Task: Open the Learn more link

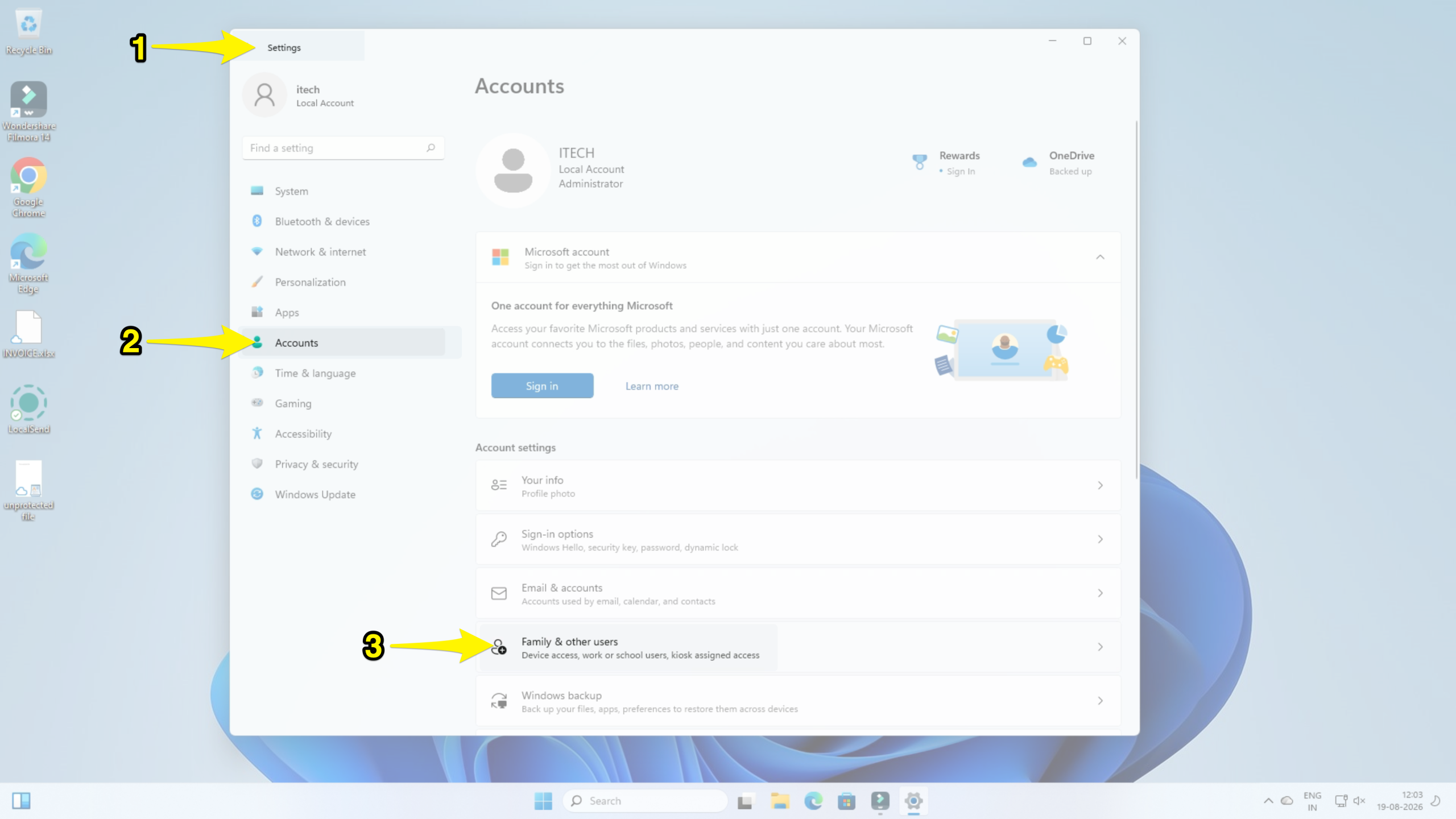Action: point(652,386)
